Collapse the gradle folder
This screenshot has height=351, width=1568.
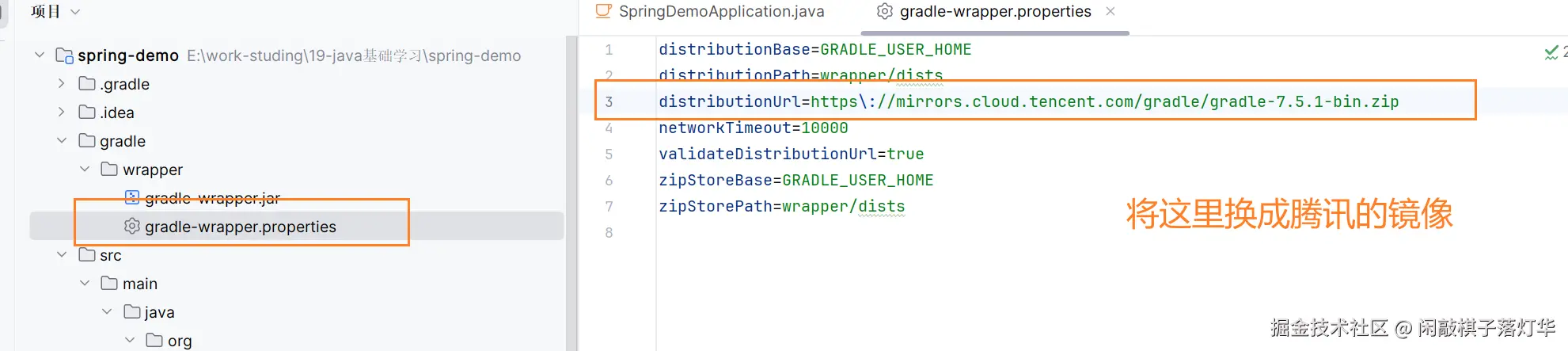[x=62, y=140]
